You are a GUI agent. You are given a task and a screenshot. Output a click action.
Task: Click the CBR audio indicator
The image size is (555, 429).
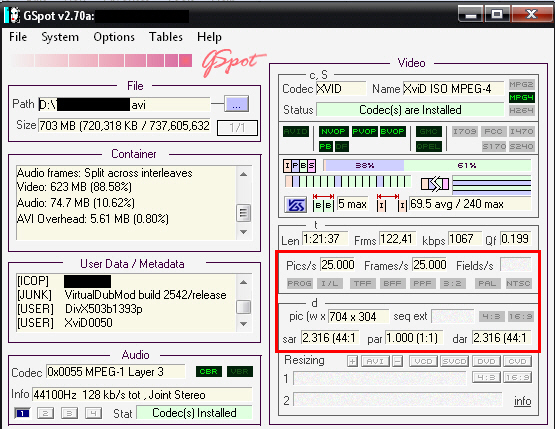[x=208, y=372]
